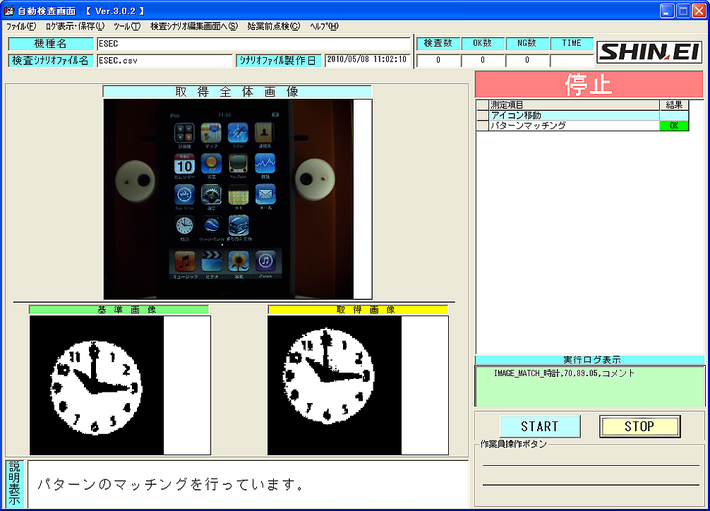The image size is (710, 511).
Task: Click the empty TIME value field
Action: pos(571,60)
